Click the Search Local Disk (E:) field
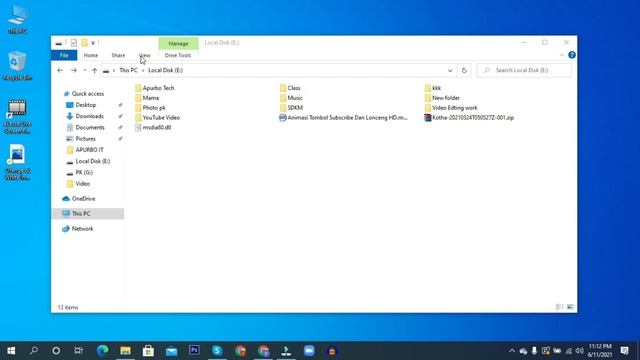Image resolution: width=640 pixels, height=360 pixels. tap(524, 70)
